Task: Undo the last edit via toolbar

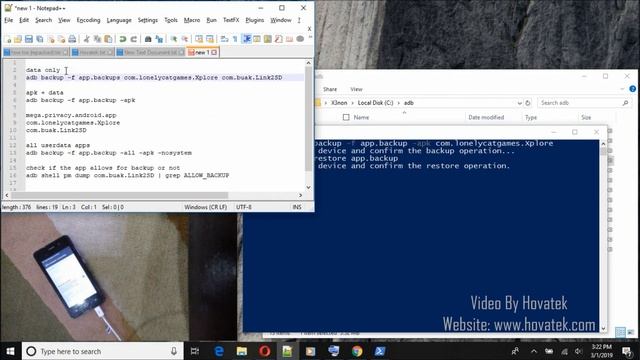Action: point(123,39)
